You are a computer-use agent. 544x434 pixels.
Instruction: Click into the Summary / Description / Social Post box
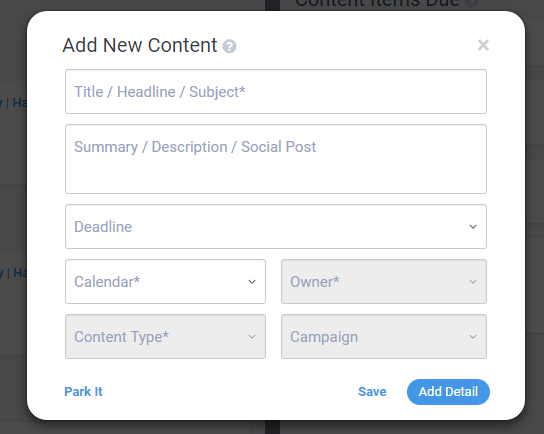point(276,159)
